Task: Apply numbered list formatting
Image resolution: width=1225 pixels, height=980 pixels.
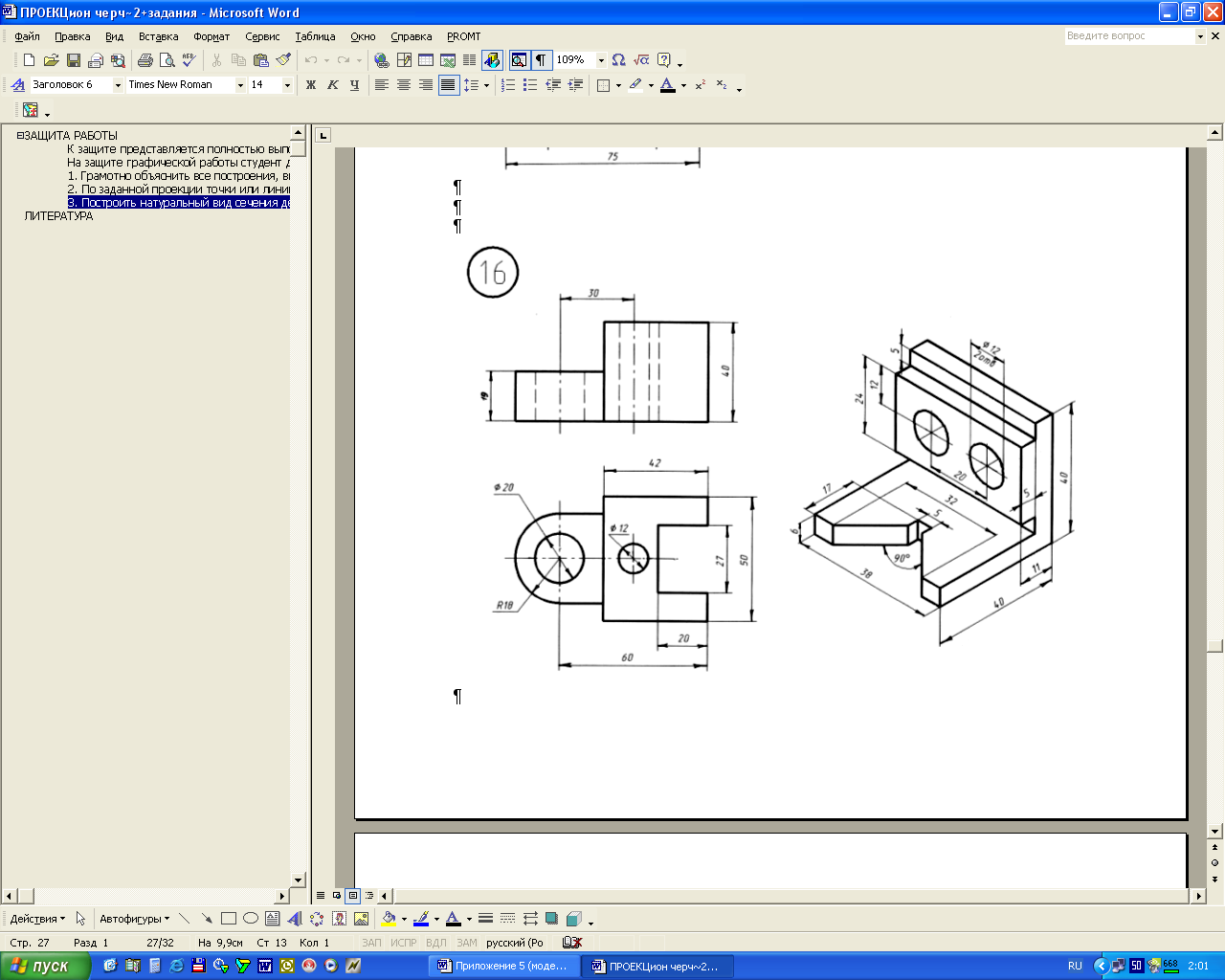Action: 508,85
